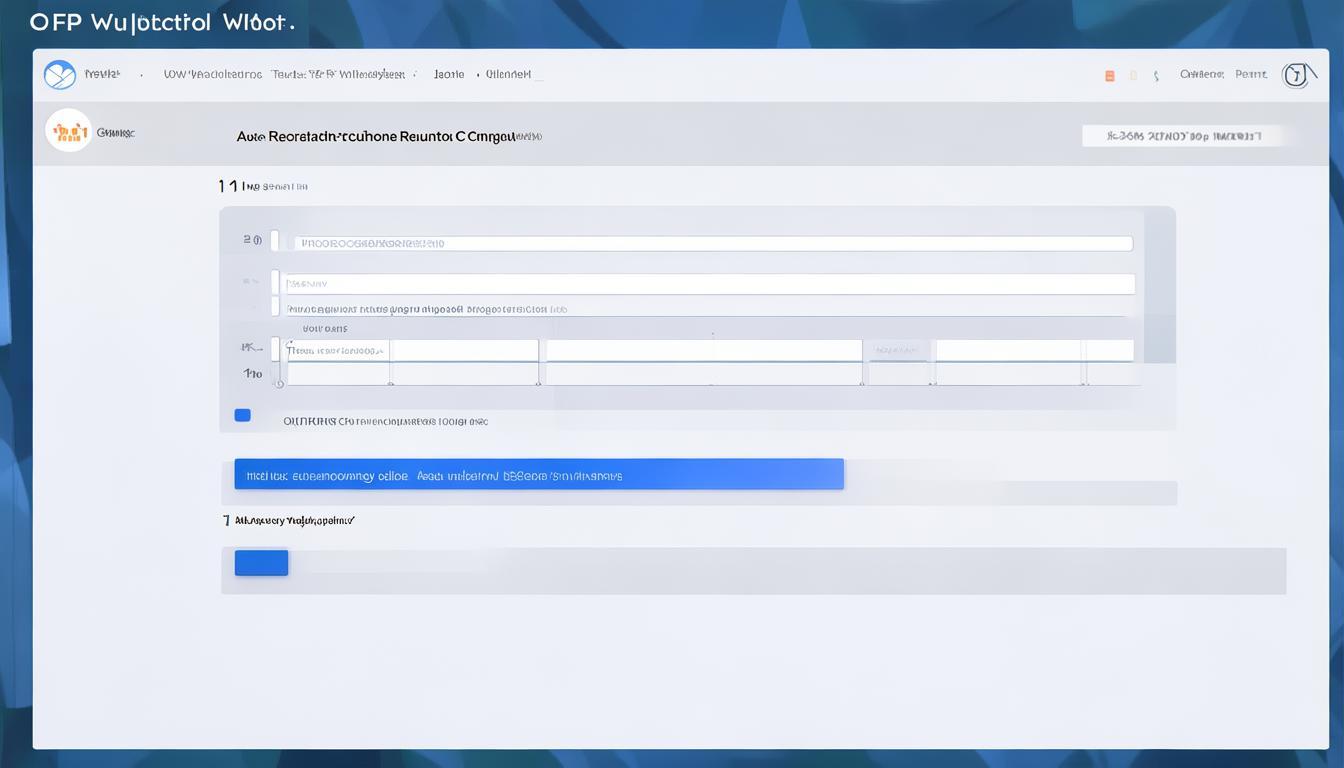Click the pale yellow icon beside the orange square

[x=1133, y=76]
